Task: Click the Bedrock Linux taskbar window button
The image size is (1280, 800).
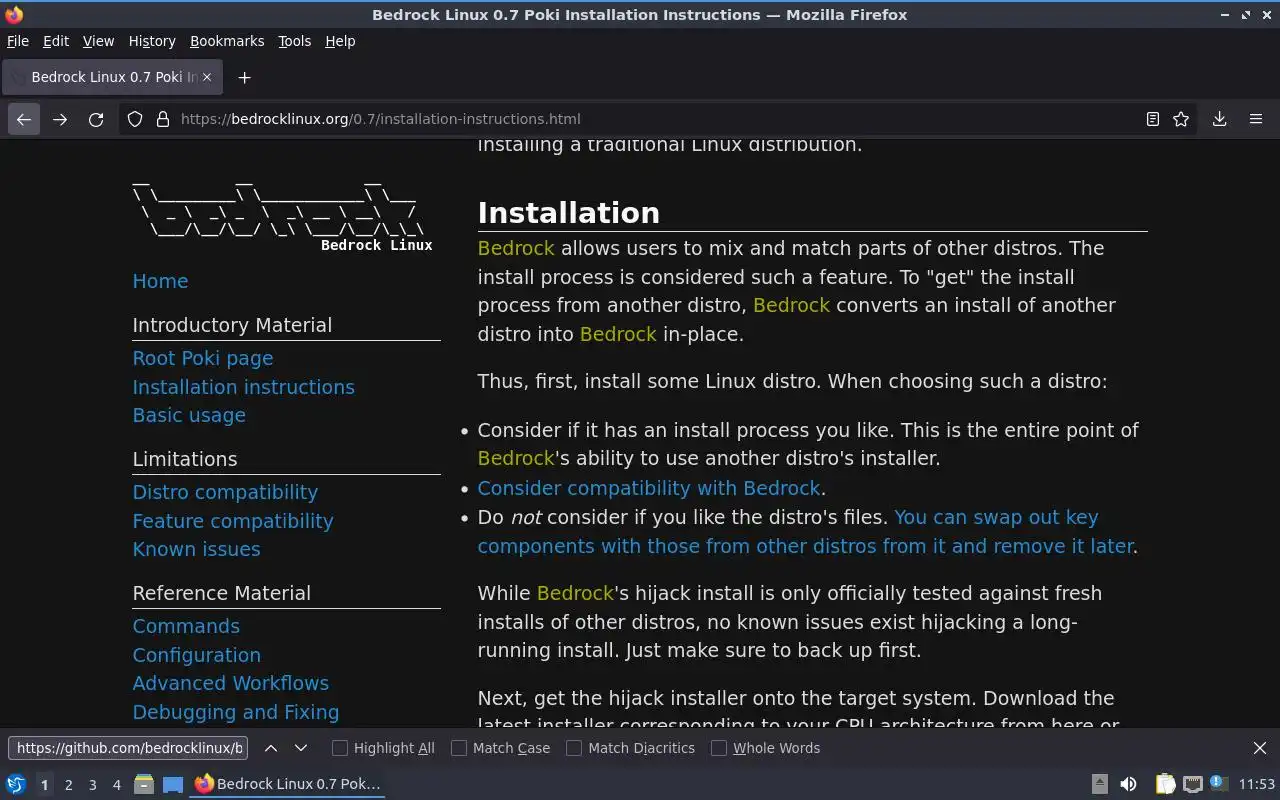Action: 288,784
